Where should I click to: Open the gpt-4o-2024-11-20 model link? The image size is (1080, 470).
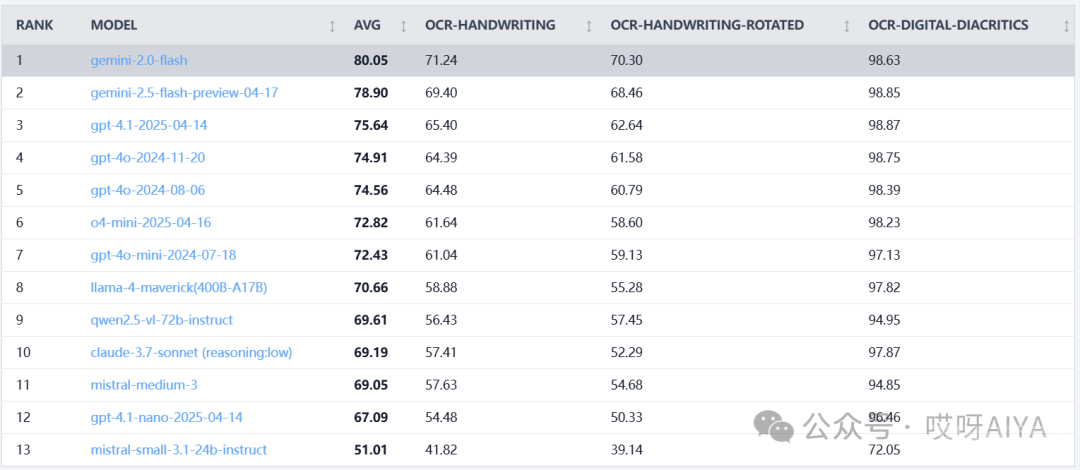click(148, 158)
